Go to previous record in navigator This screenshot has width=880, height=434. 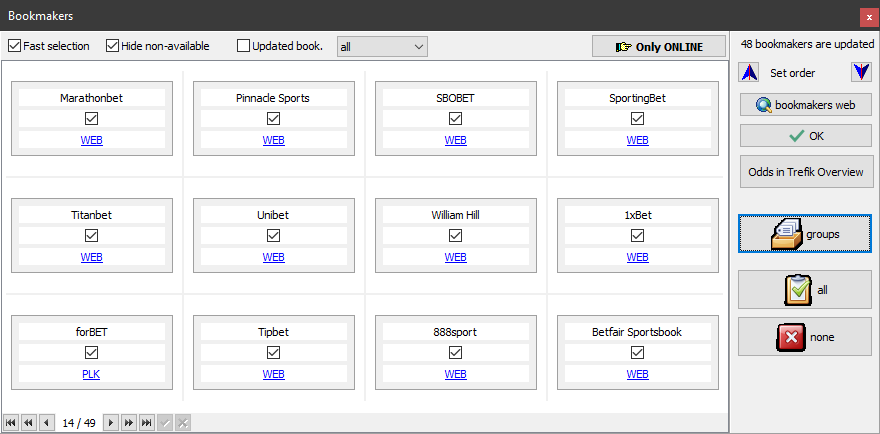(45, 423)
